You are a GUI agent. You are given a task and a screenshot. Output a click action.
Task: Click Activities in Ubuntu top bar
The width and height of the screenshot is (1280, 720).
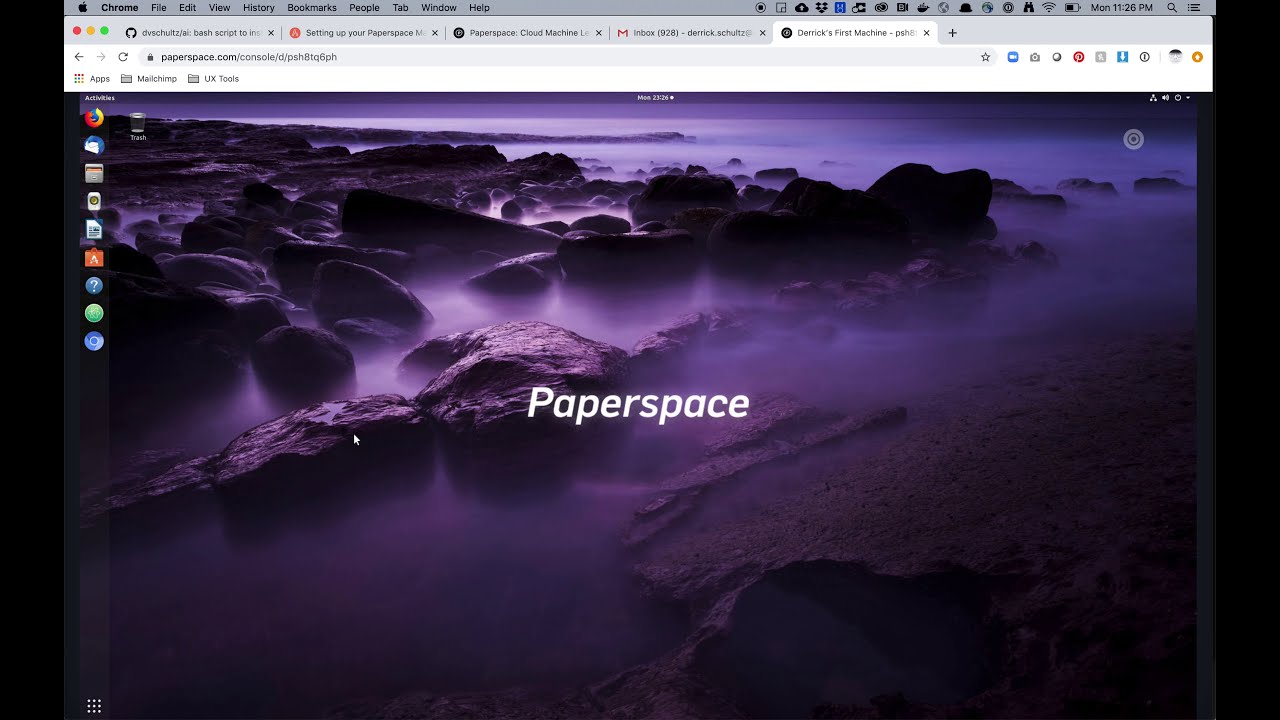click(100, 98)
